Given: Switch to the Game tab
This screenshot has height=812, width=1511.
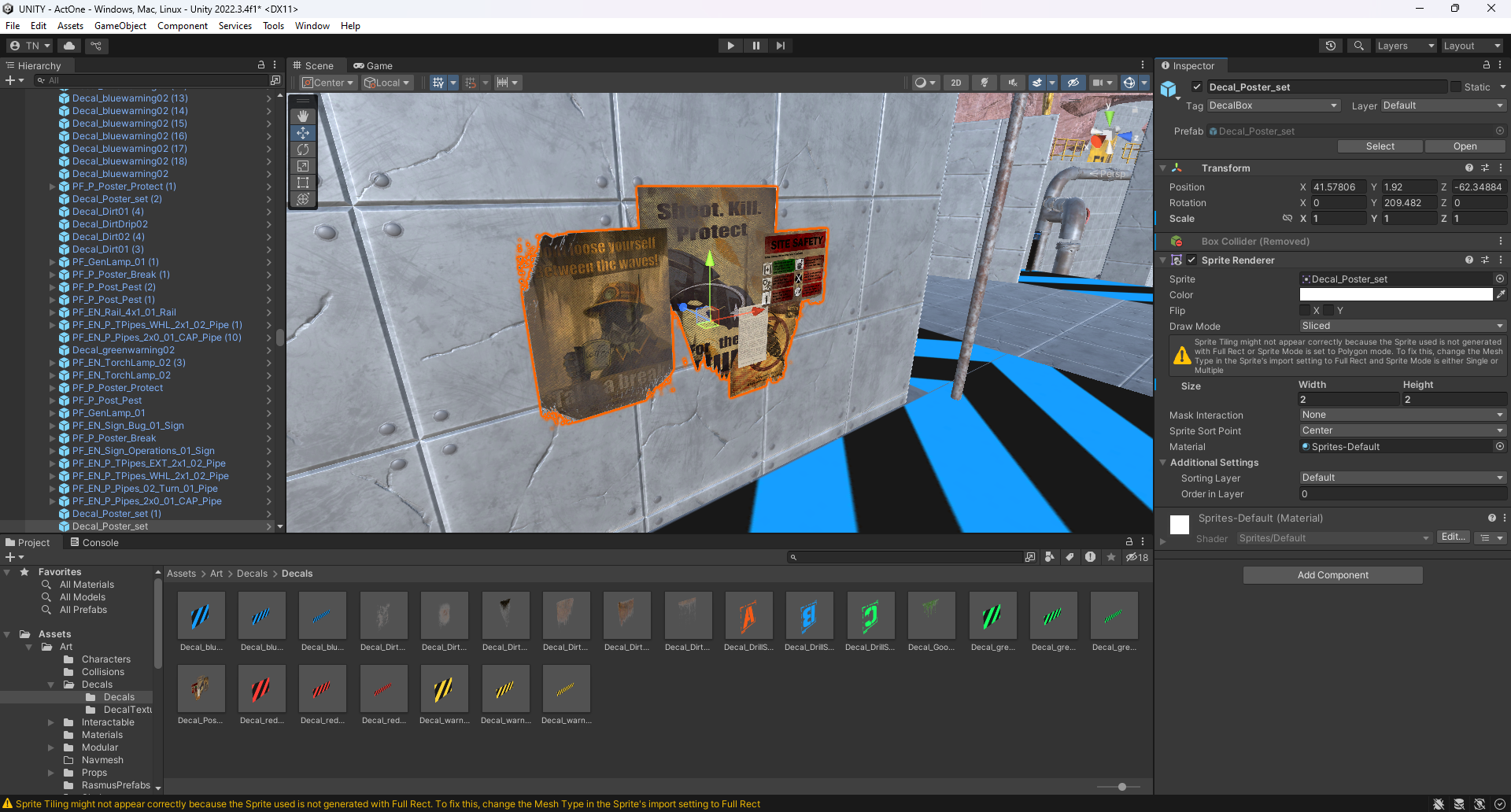Looking at the screenshot, I should 373,65.
